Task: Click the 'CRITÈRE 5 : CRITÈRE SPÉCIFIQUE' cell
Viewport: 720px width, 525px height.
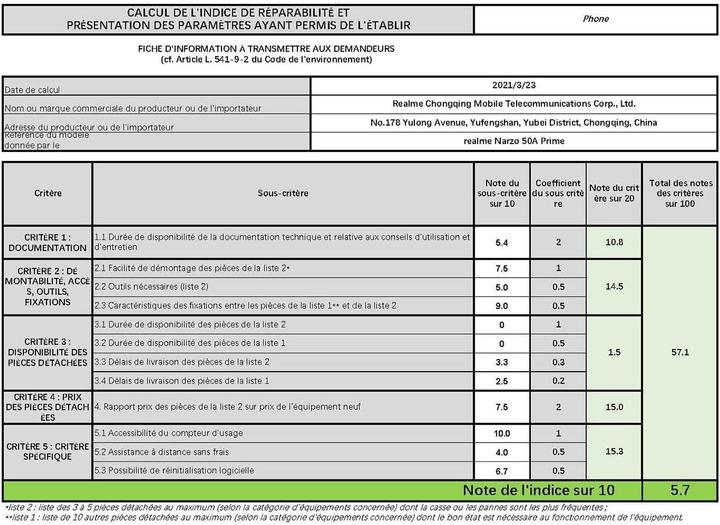Action: (48, 452)
